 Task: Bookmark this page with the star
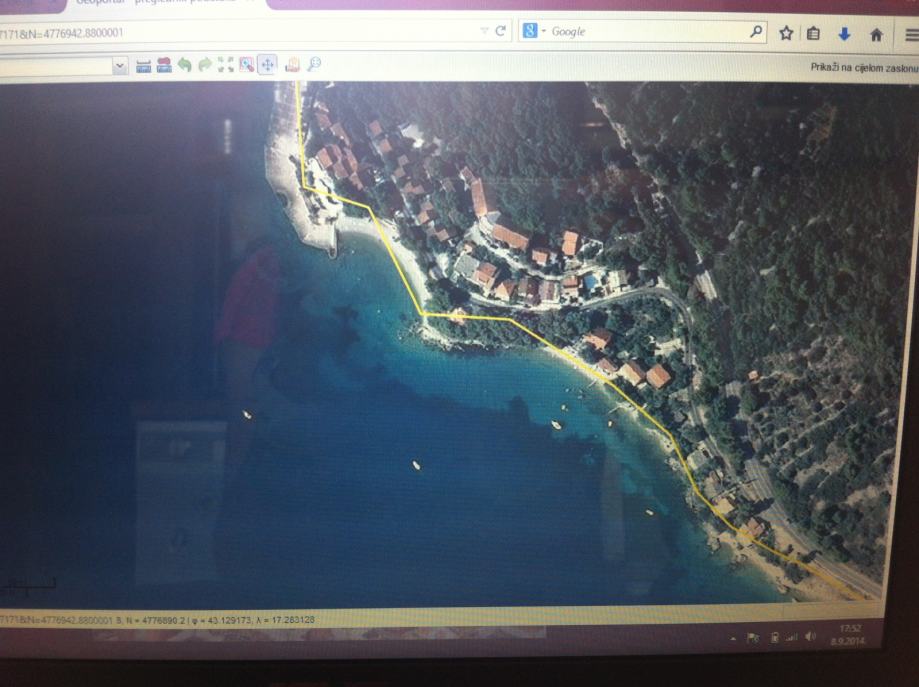(786, 33)
